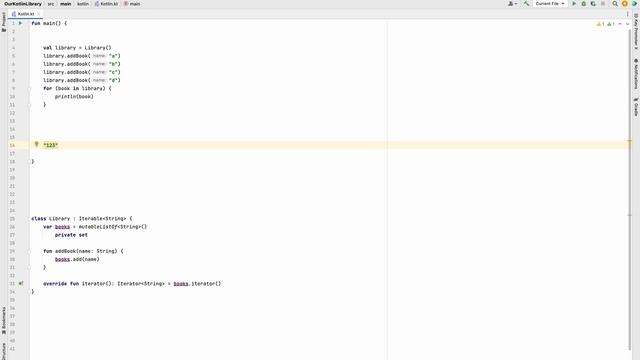Click src breadcrumb in navigation bar
This screenshot has width=640, height=360.
(51, 4)
